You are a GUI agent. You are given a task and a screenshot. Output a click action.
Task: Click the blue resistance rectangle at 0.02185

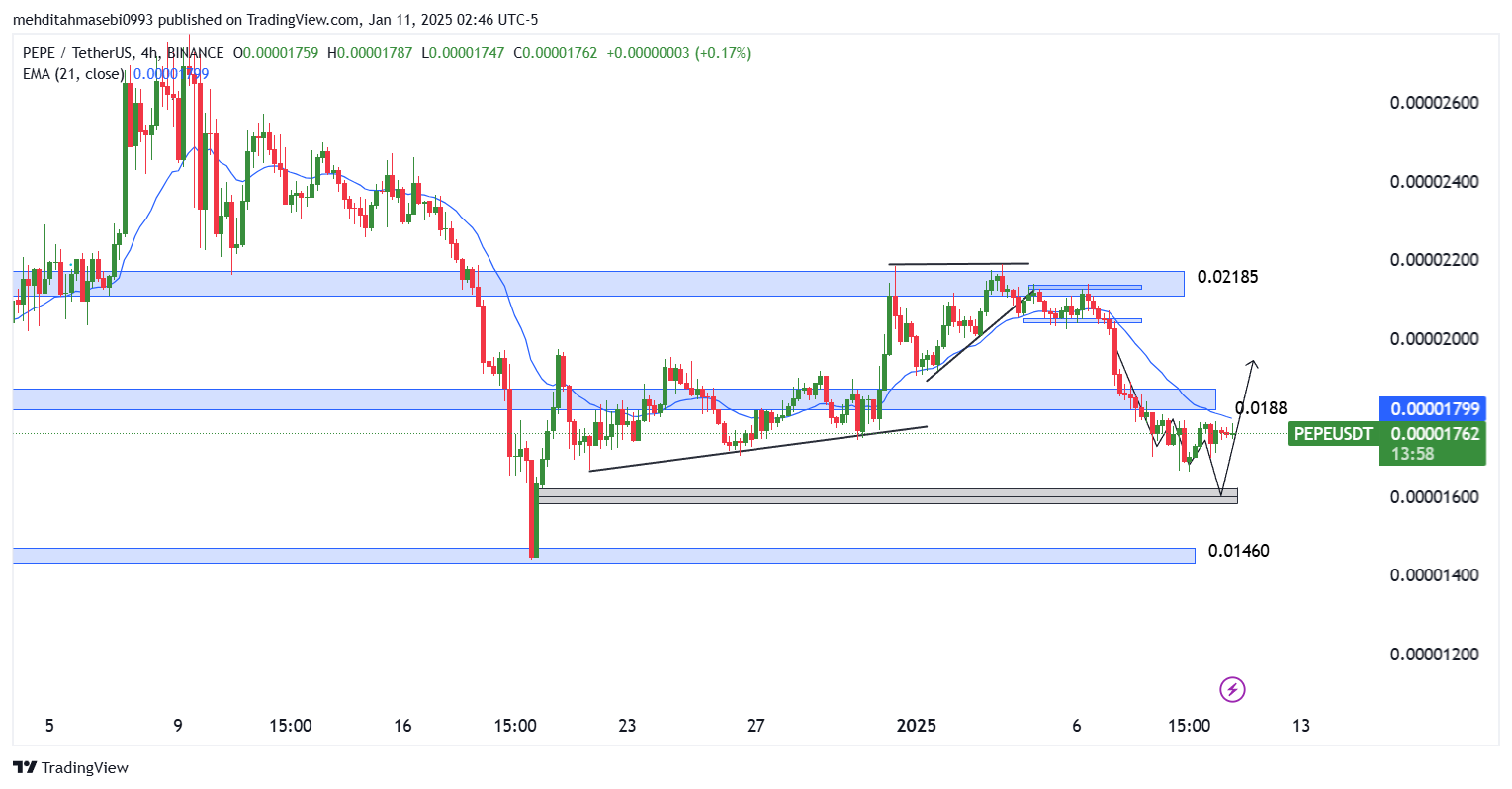coord(598,284)
